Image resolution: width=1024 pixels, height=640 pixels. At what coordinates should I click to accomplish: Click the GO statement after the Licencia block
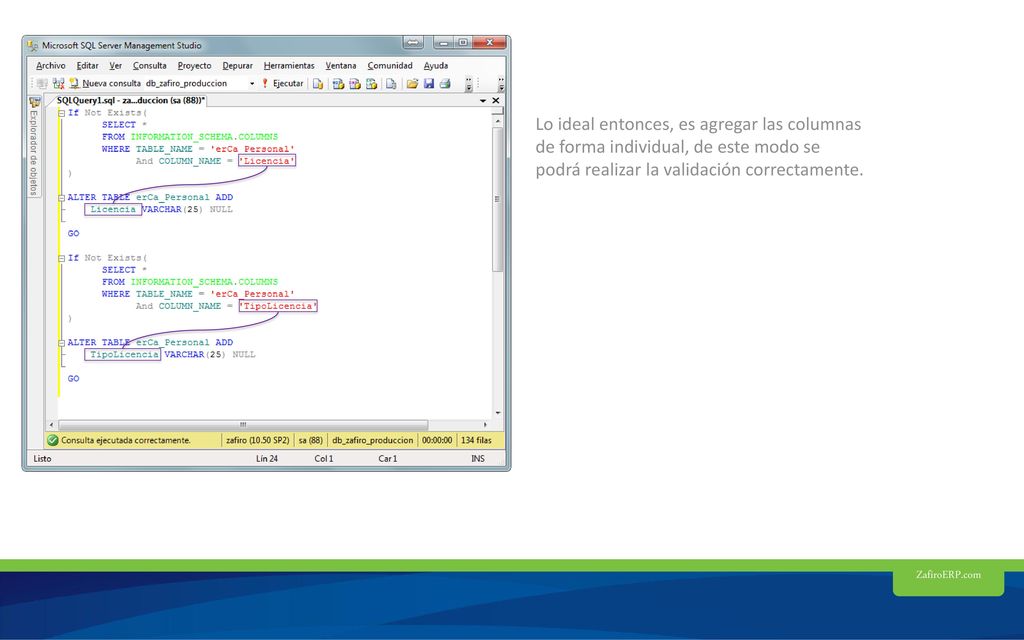74,234
